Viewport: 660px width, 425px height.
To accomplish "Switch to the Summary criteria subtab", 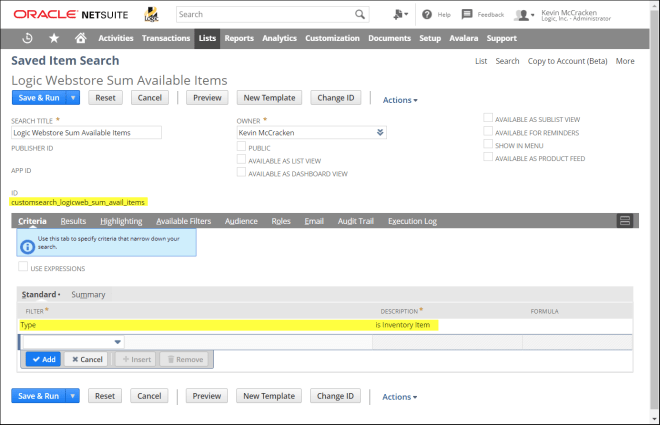I will tap(88, 295).
